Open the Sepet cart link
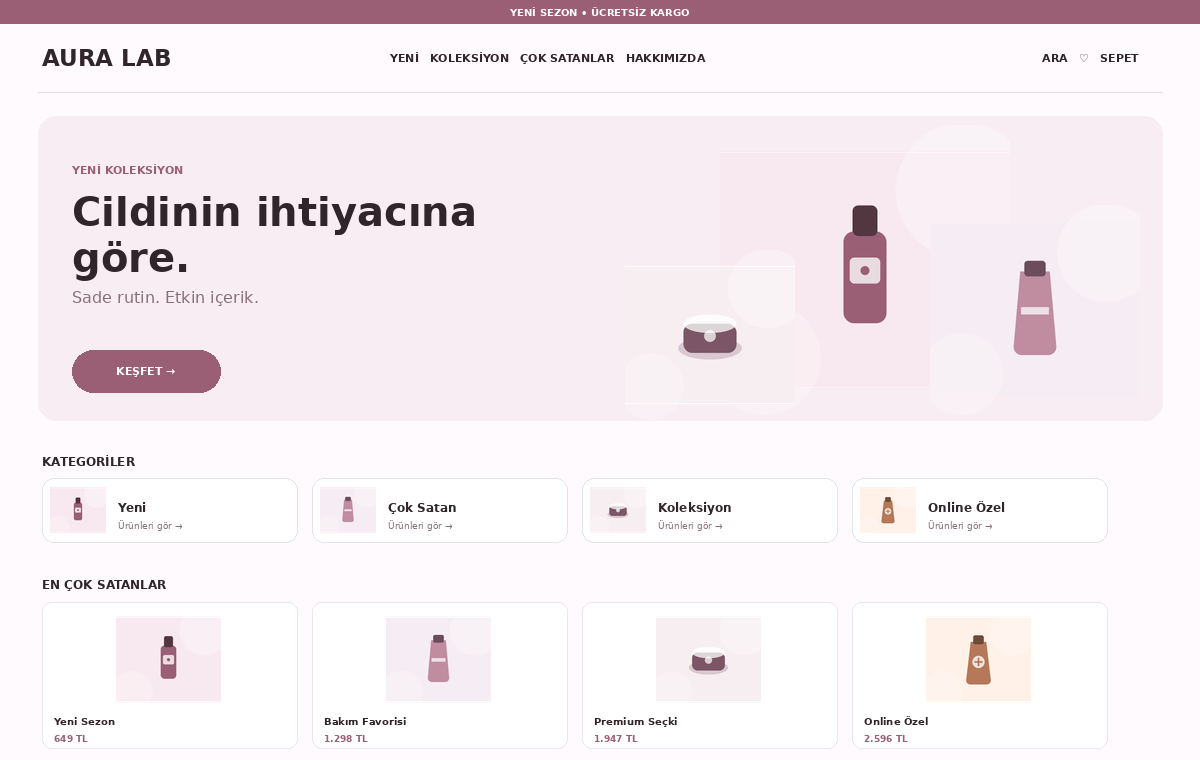1200x760 pixels. click(1119, 58)
